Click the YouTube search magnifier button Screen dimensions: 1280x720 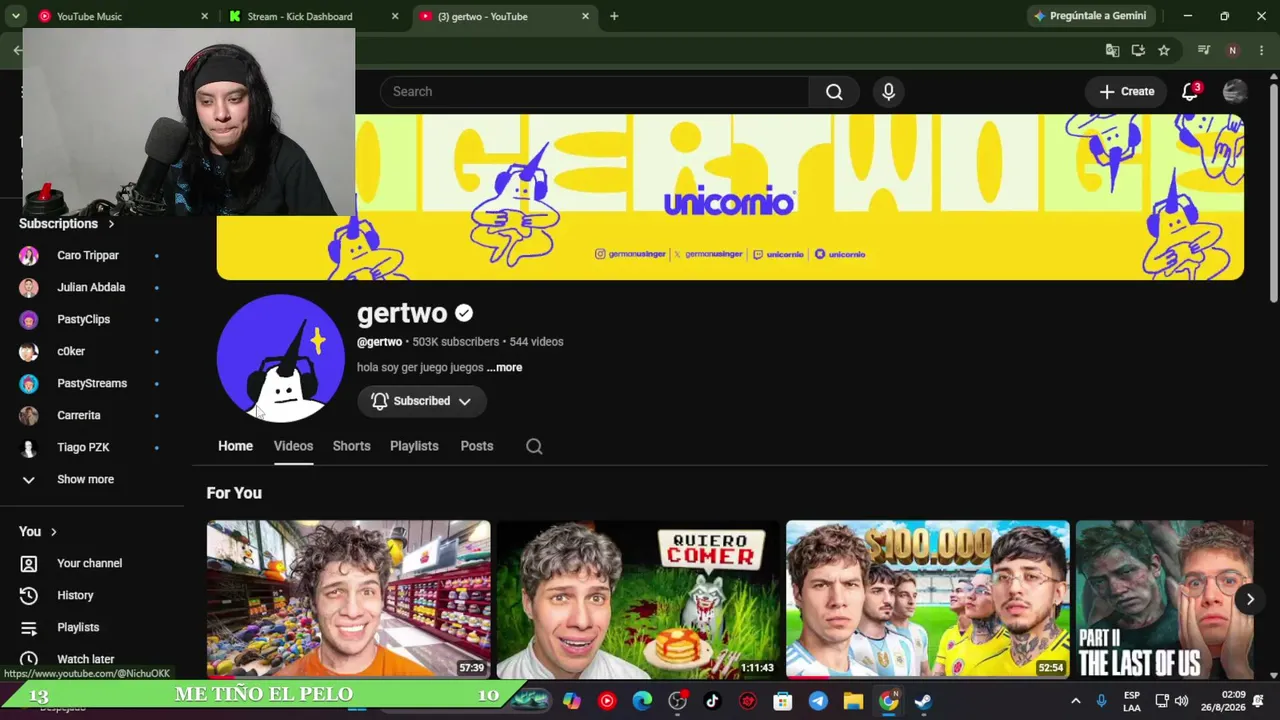[x=834, y=92]
